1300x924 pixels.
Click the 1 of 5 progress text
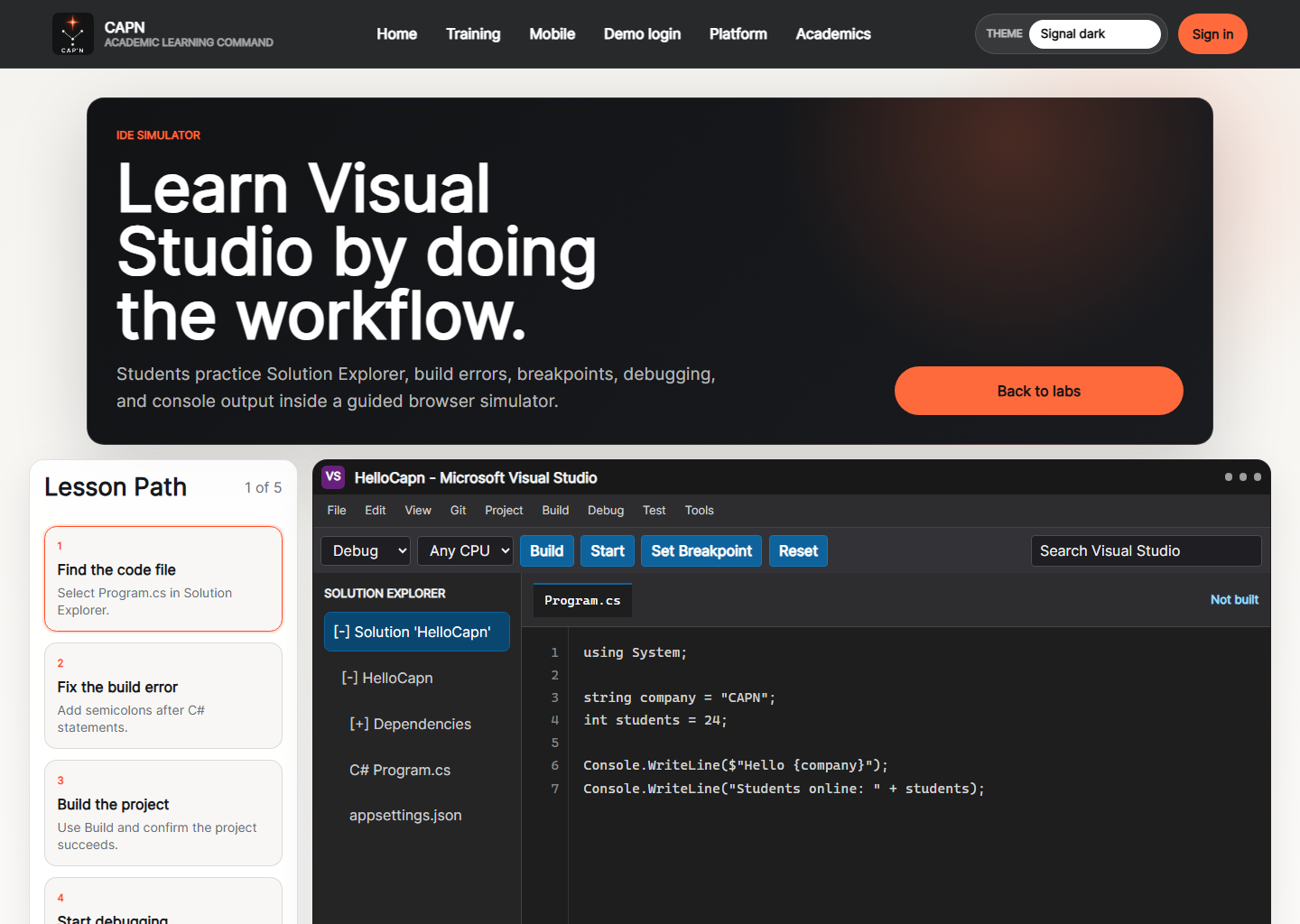click(263, 487)
